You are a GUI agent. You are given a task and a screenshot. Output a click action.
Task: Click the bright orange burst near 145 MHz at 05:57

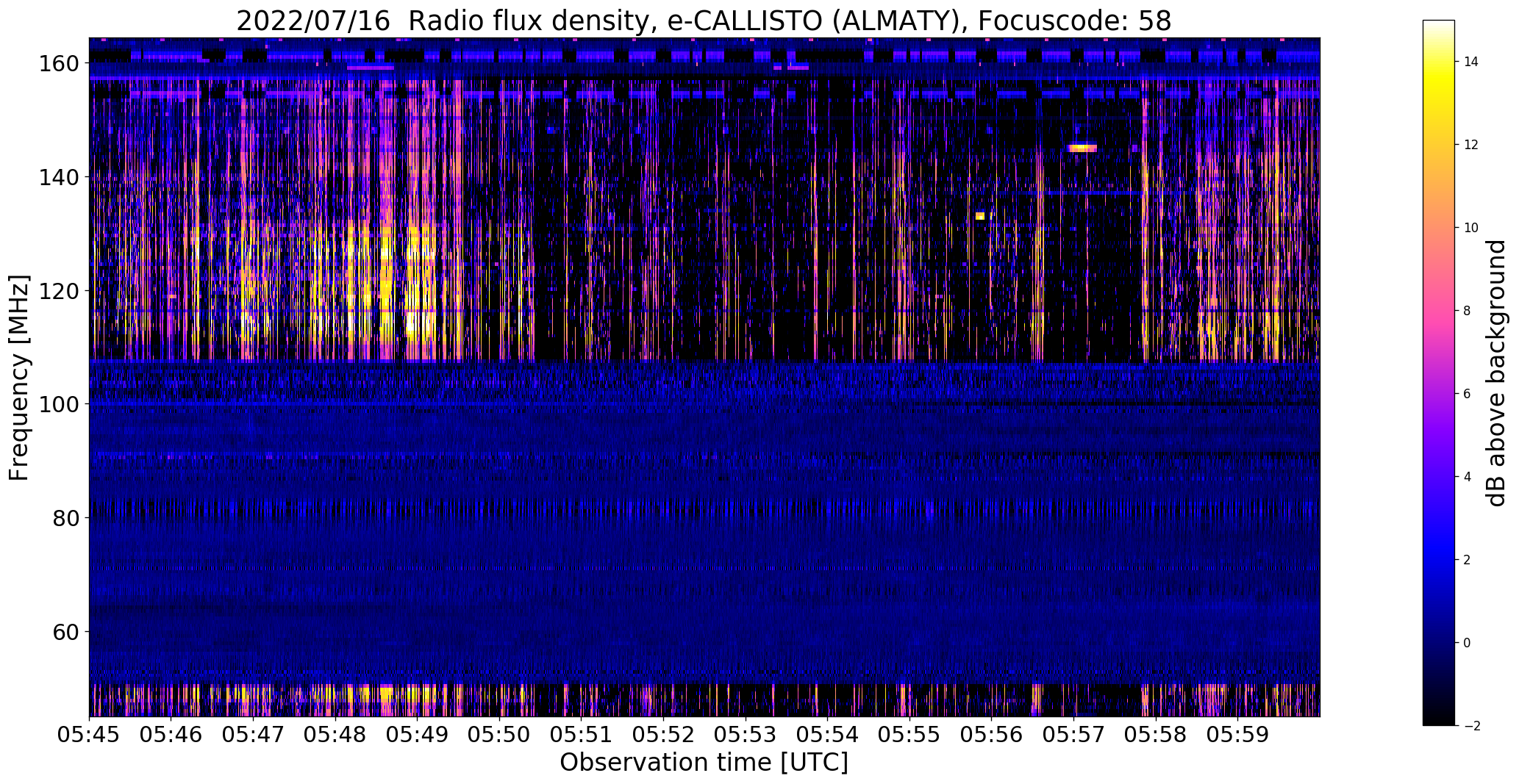pos(1082,148)
